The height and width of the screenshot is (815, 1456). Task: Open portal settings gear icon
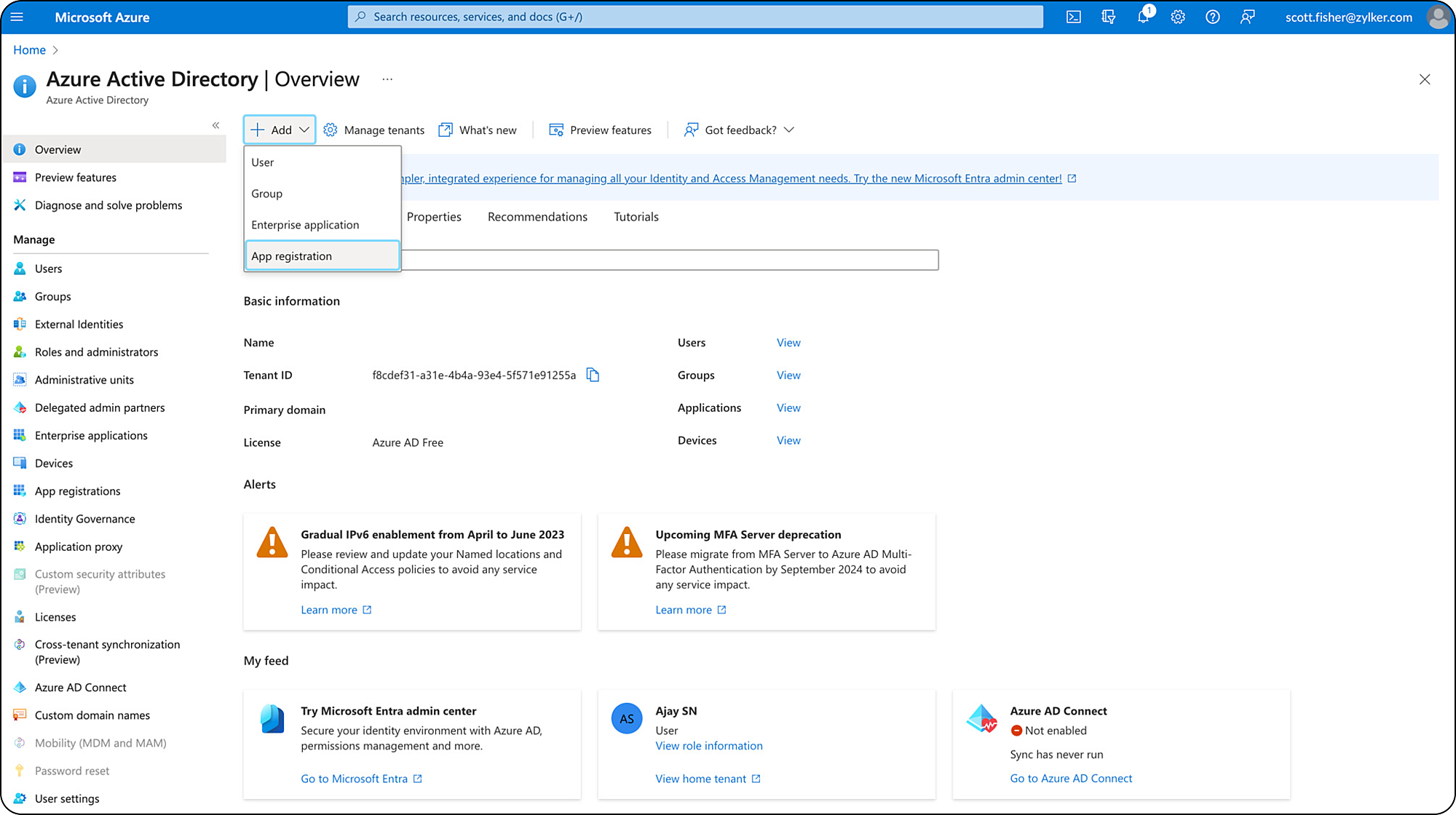[1178, 17]
